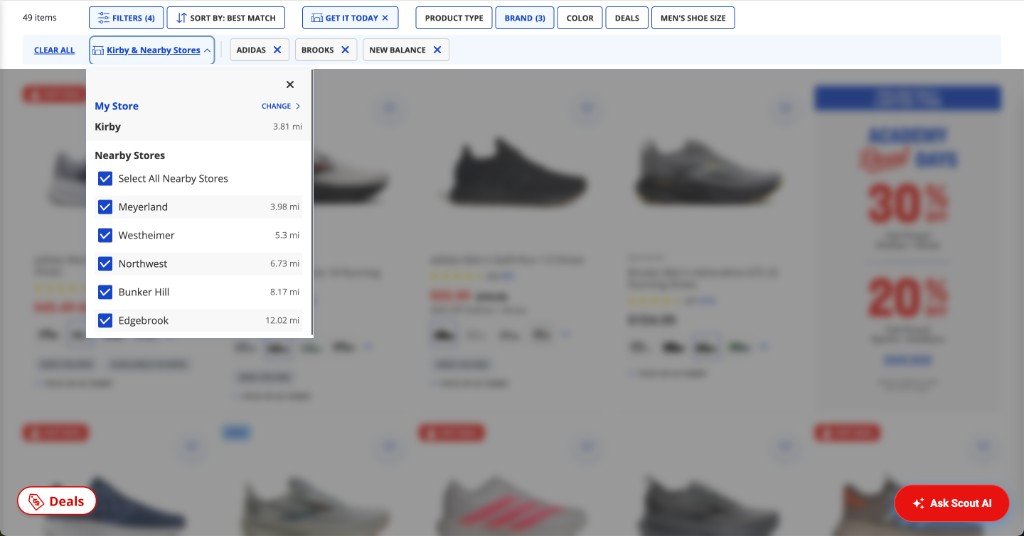
Task: Click the 49 items count text
Action: pyautogui.click(x=39, y=18)
